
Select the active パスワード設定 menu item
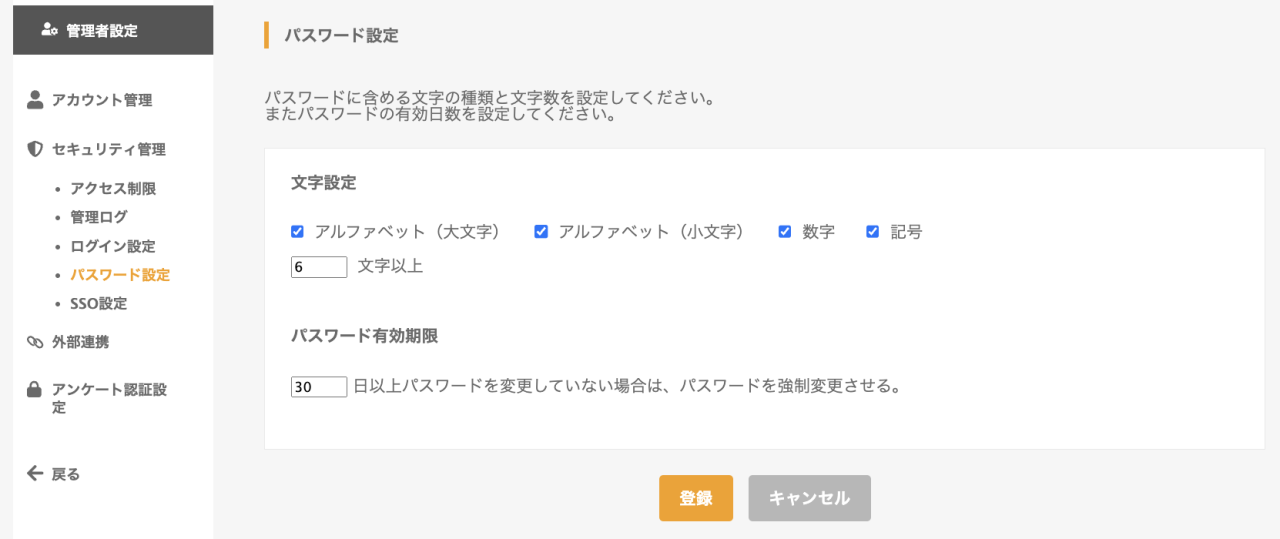(x=120, y=274)
